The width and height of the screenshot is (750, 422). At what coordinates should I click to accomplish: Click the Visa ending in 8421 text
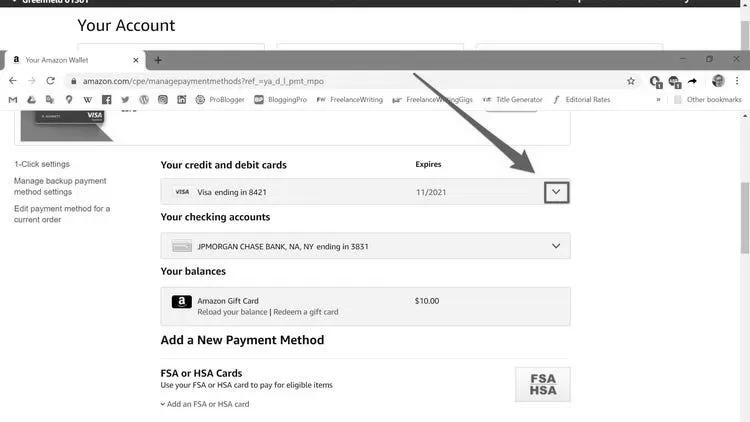pos(232,192)
